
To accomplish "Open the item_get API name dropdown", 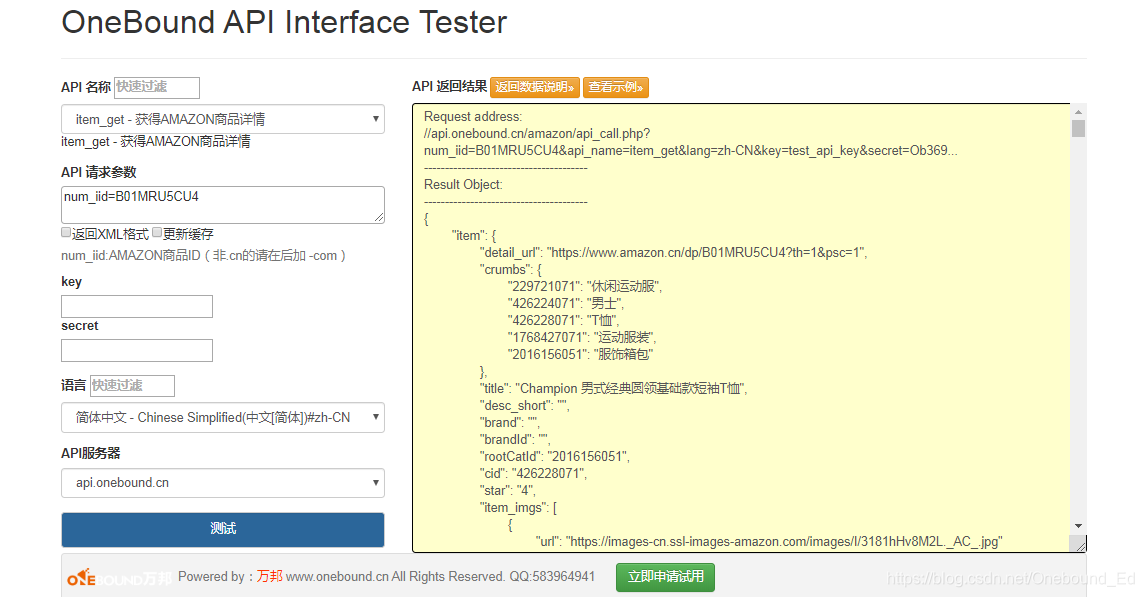I will [x=223, y=119].
